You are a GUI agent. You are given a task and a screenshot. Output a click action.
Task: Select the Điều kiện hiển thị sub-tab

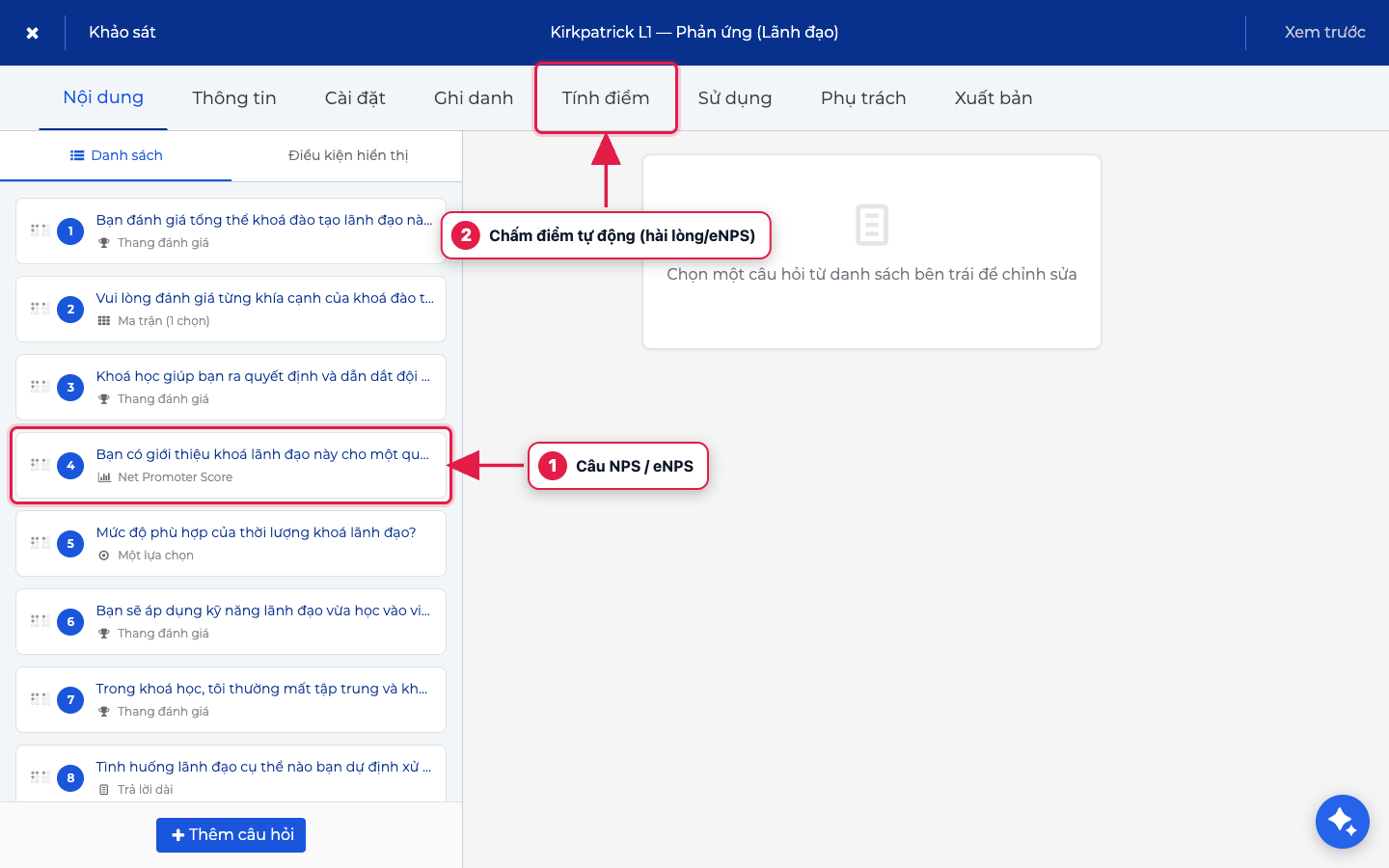point(347,155)
